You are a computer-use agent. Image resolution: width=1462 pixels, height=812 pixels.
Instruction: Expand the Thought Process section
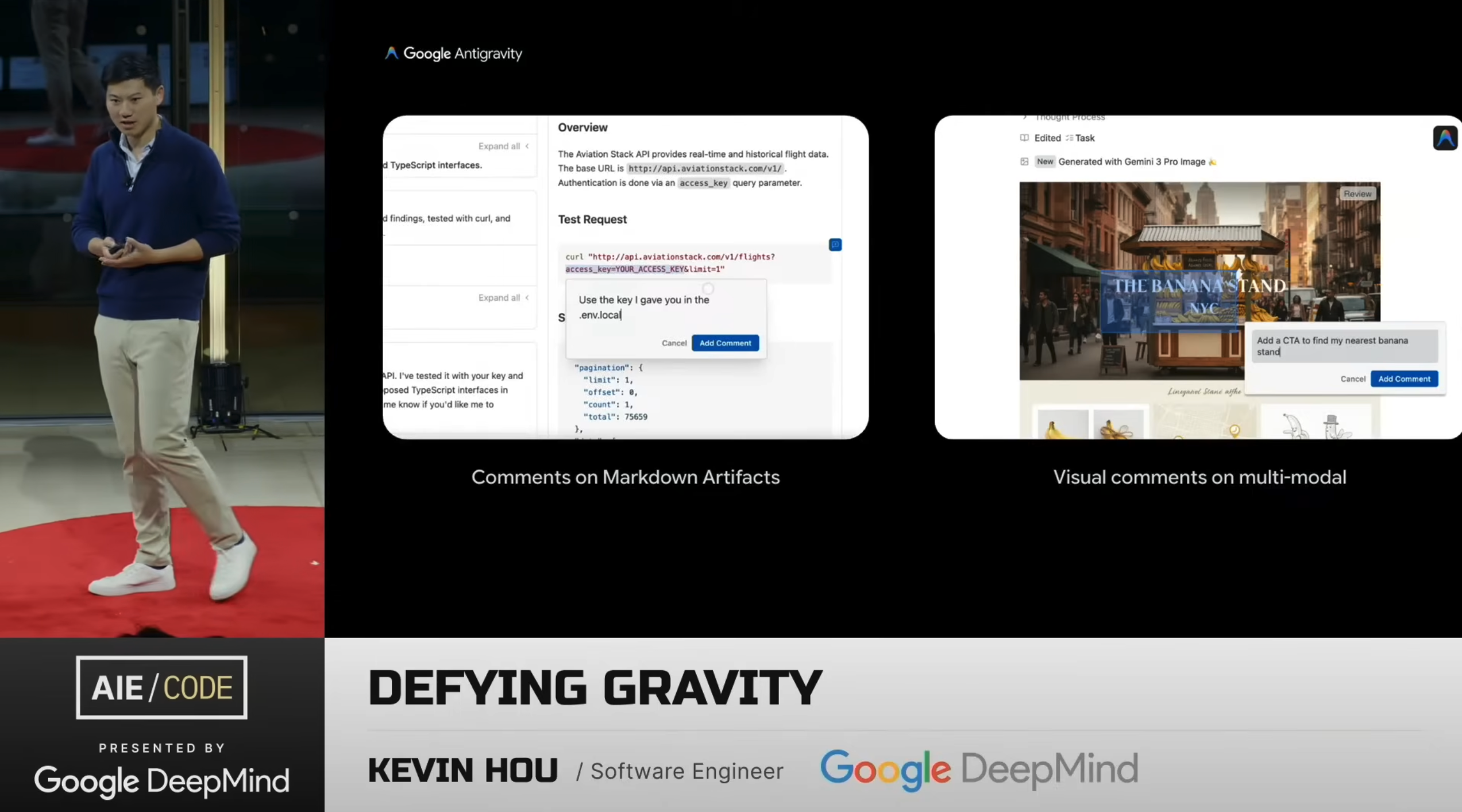pos(1025,118)
